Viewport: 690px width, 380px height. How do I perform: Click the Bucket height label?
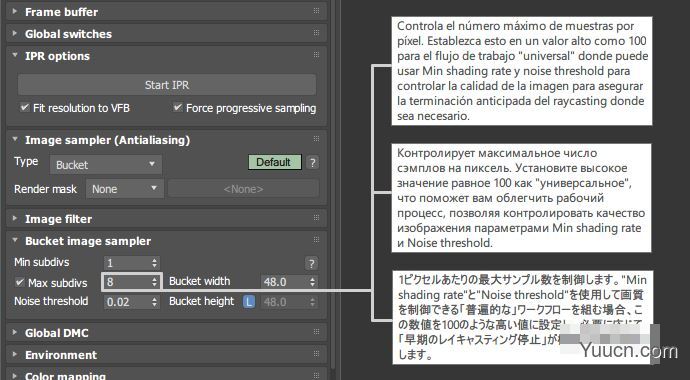(202, 301)
